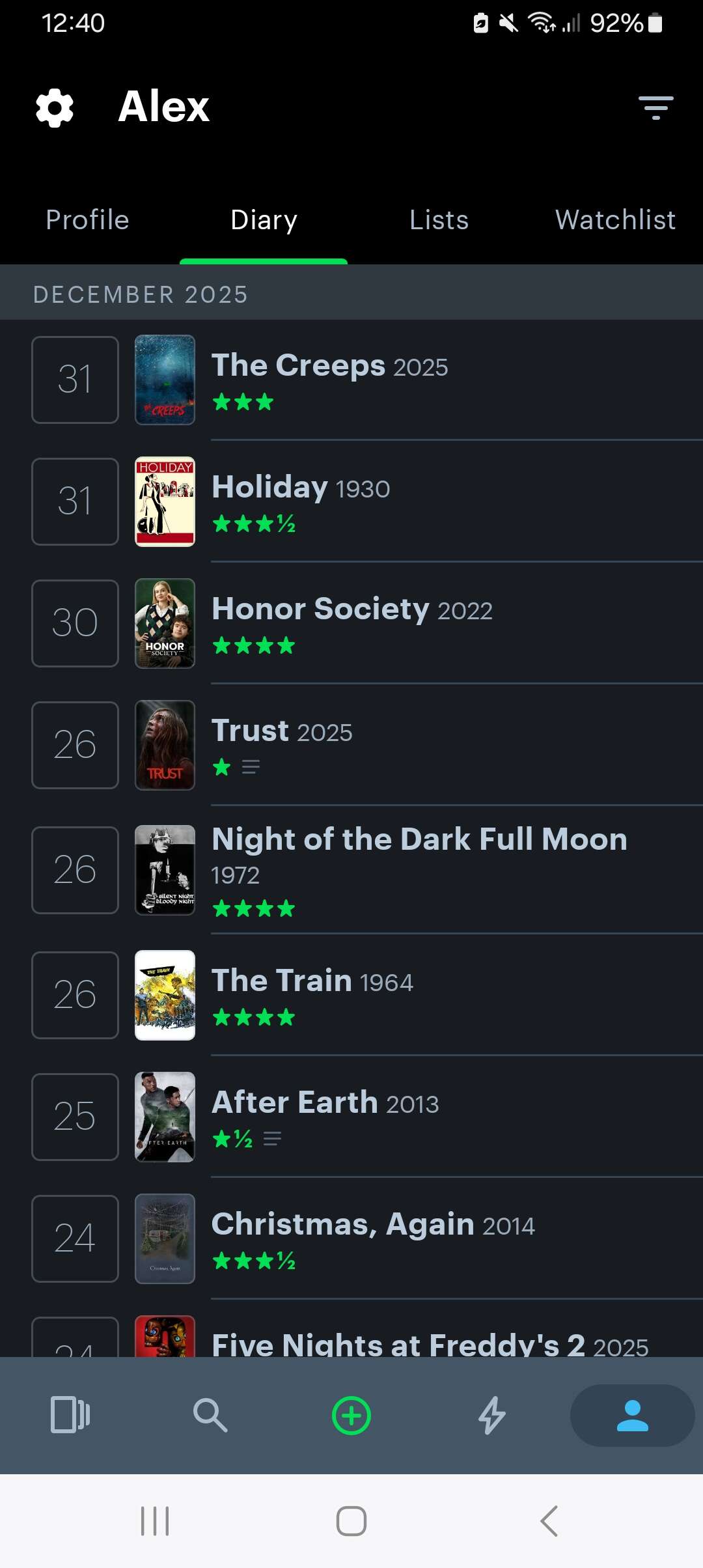This screenshot has height=1568, width=703.
Task: Switch to the Profile tab
Action: pyautogui.click(x=88, y=220)
